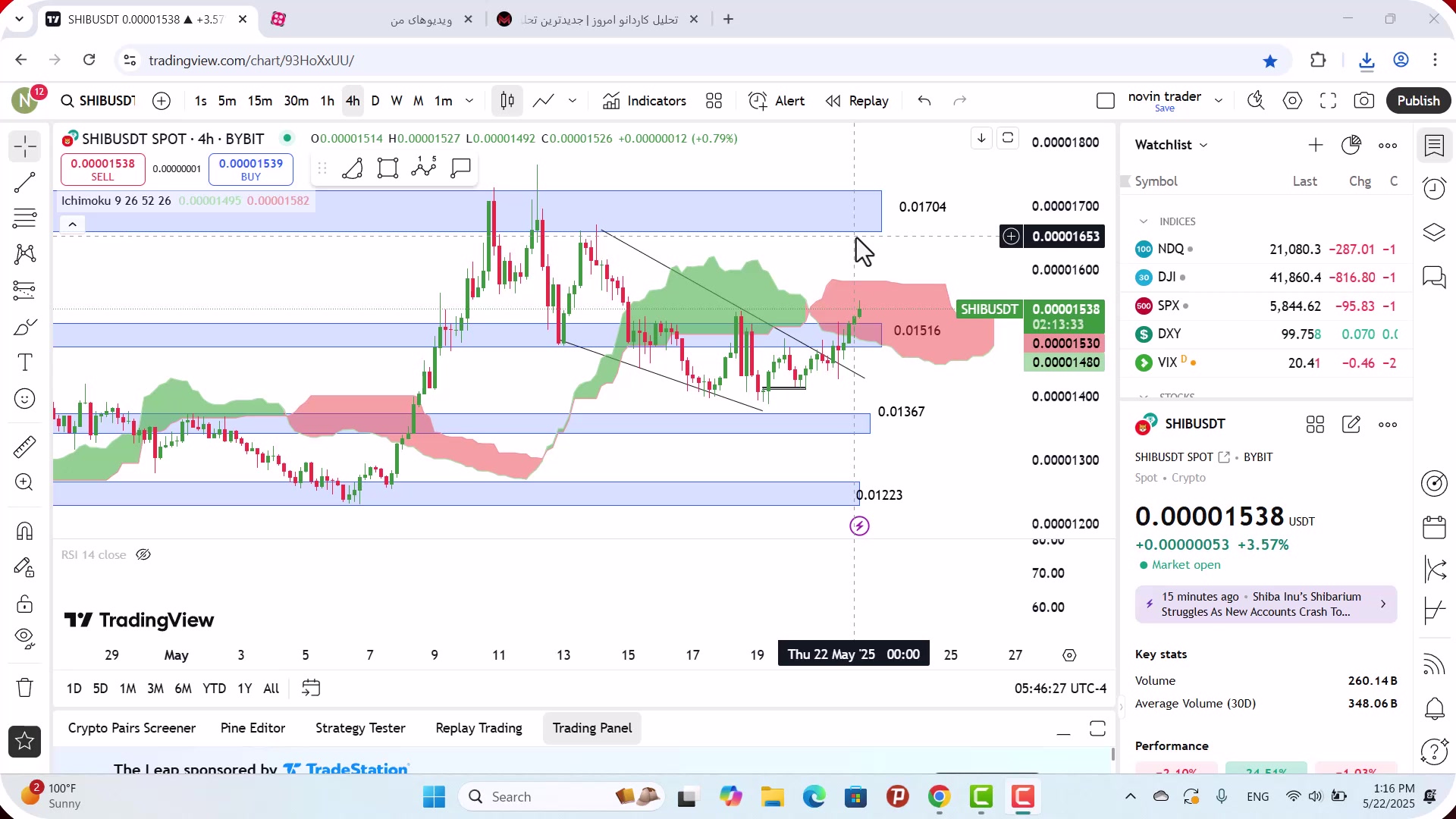The width and height of the screenshot is (1456, 819).
Task: Select the brush drawing tool
Action: 25,327
